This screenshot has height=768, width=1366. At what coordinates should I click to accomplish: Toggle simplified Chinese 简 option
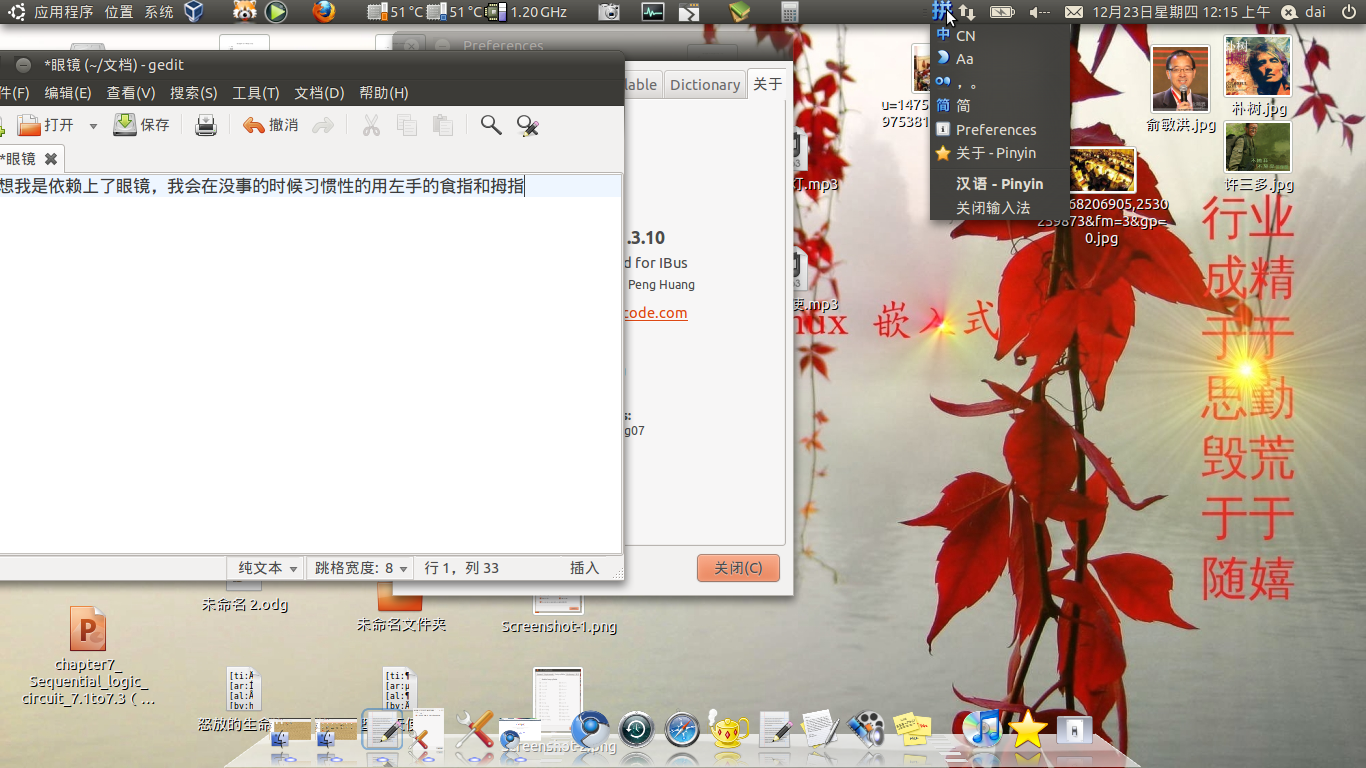[1000, 105]
